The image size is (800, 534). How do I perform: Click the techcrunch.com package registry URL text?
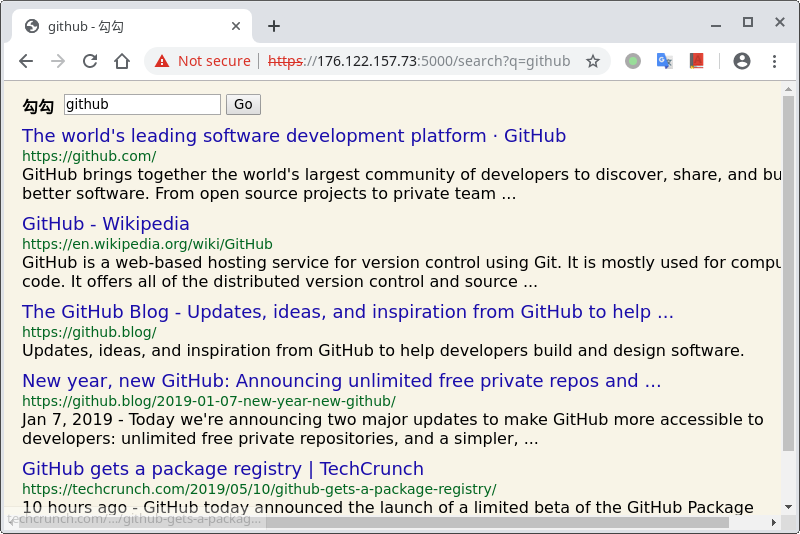[x=259, y=489]
